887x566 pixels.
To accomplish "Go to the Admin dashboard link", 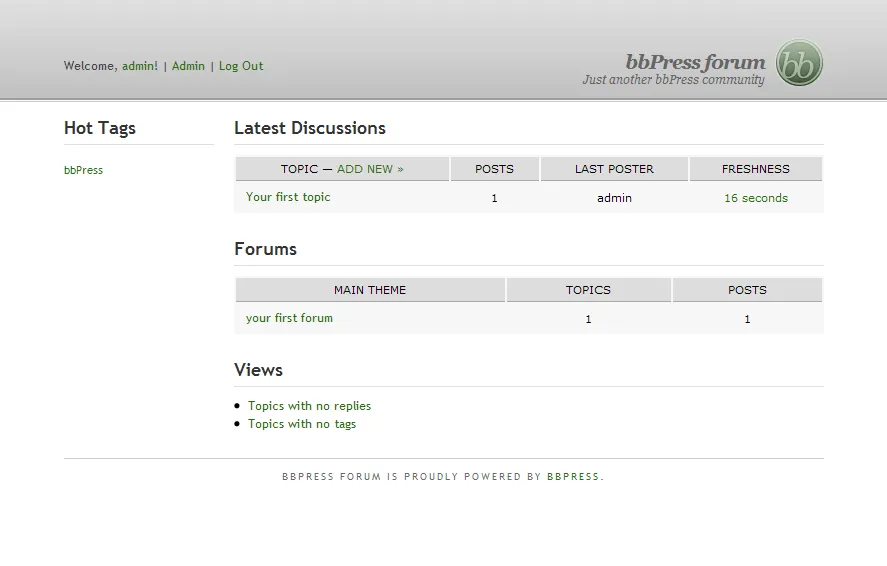I will tap(188, 66).
